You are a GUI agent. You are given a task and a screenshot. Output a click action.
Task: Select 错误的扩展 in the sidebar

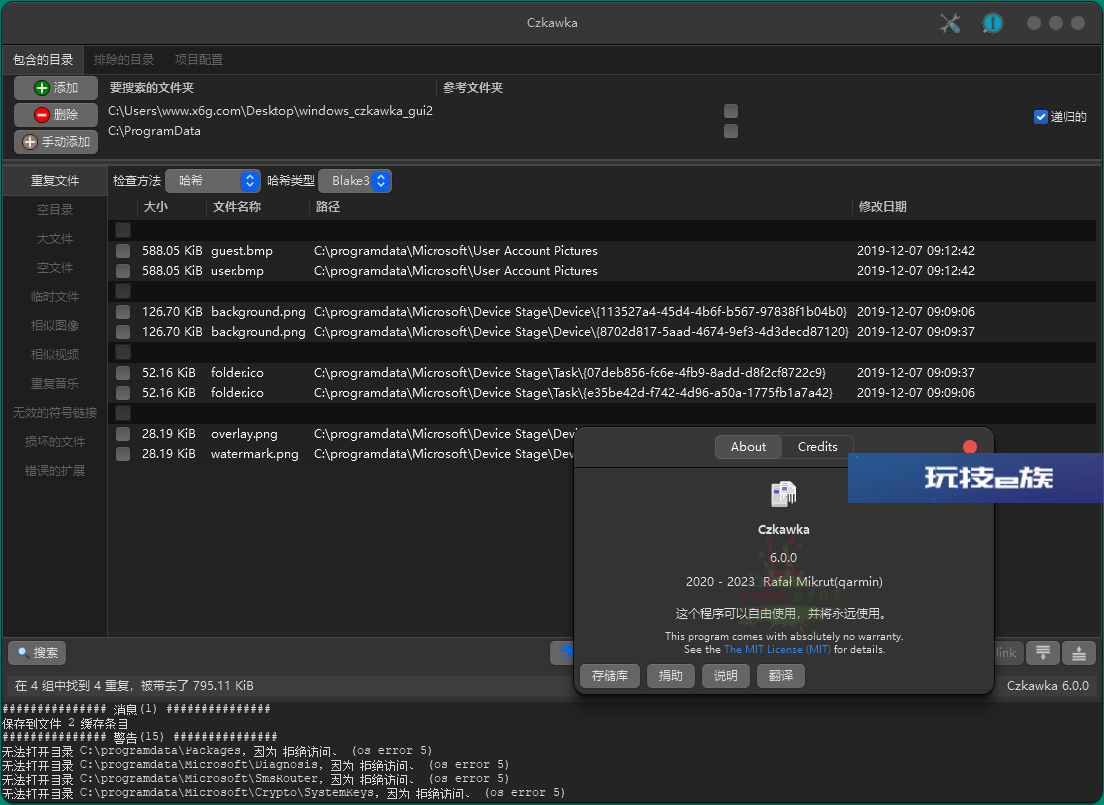click(55, 470)
